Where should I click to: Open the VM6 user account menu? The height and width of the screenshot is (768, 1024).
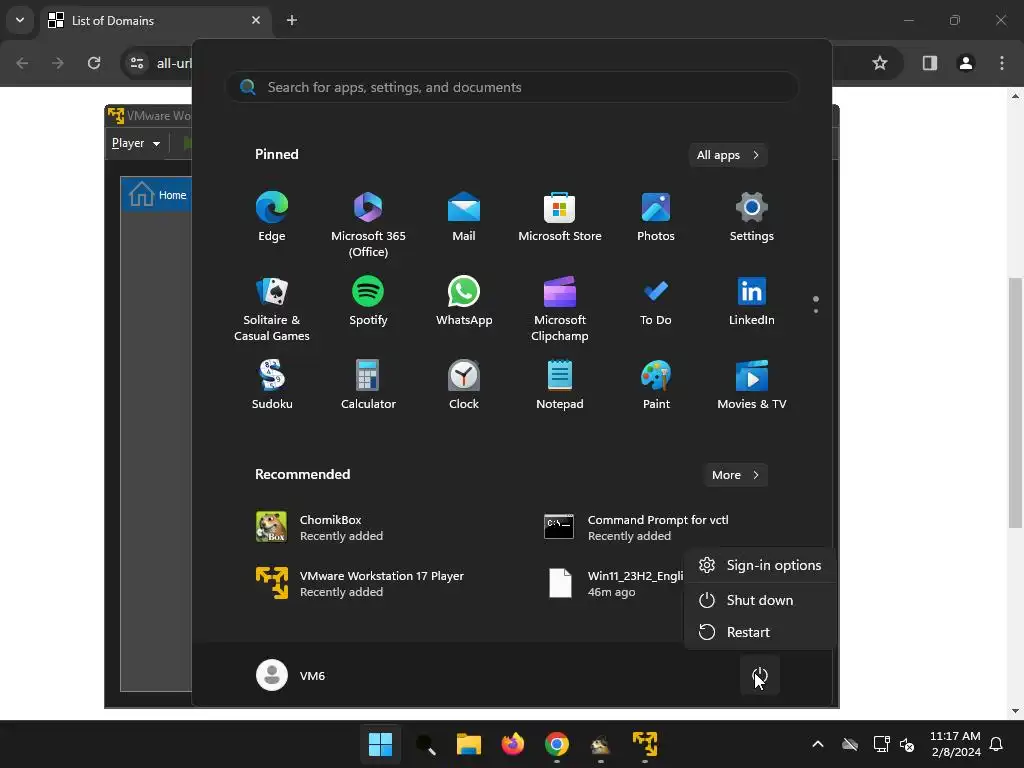(291, 675)
